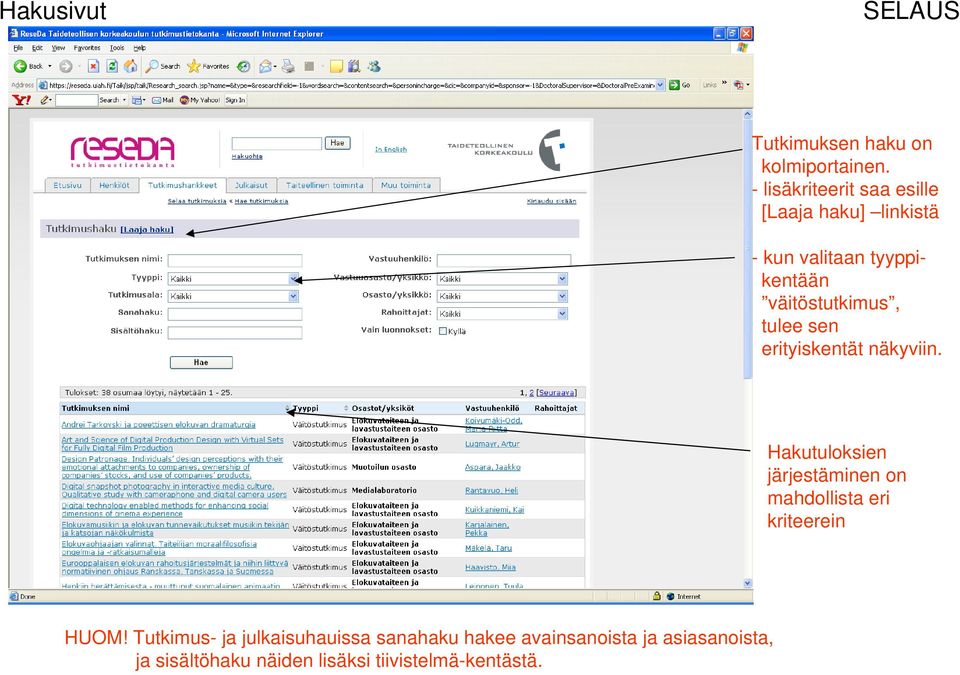Image resolution: width=960 pixels, height=675 pixels.
Task: Open the Tyyppi dropdown
Action: click(294, 279)
